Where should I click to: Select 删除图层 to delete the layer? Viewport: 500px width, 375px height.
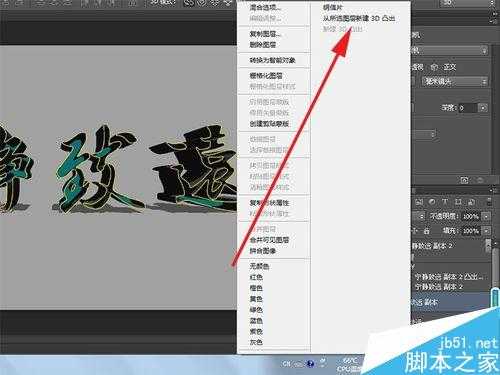pos(263,45)
